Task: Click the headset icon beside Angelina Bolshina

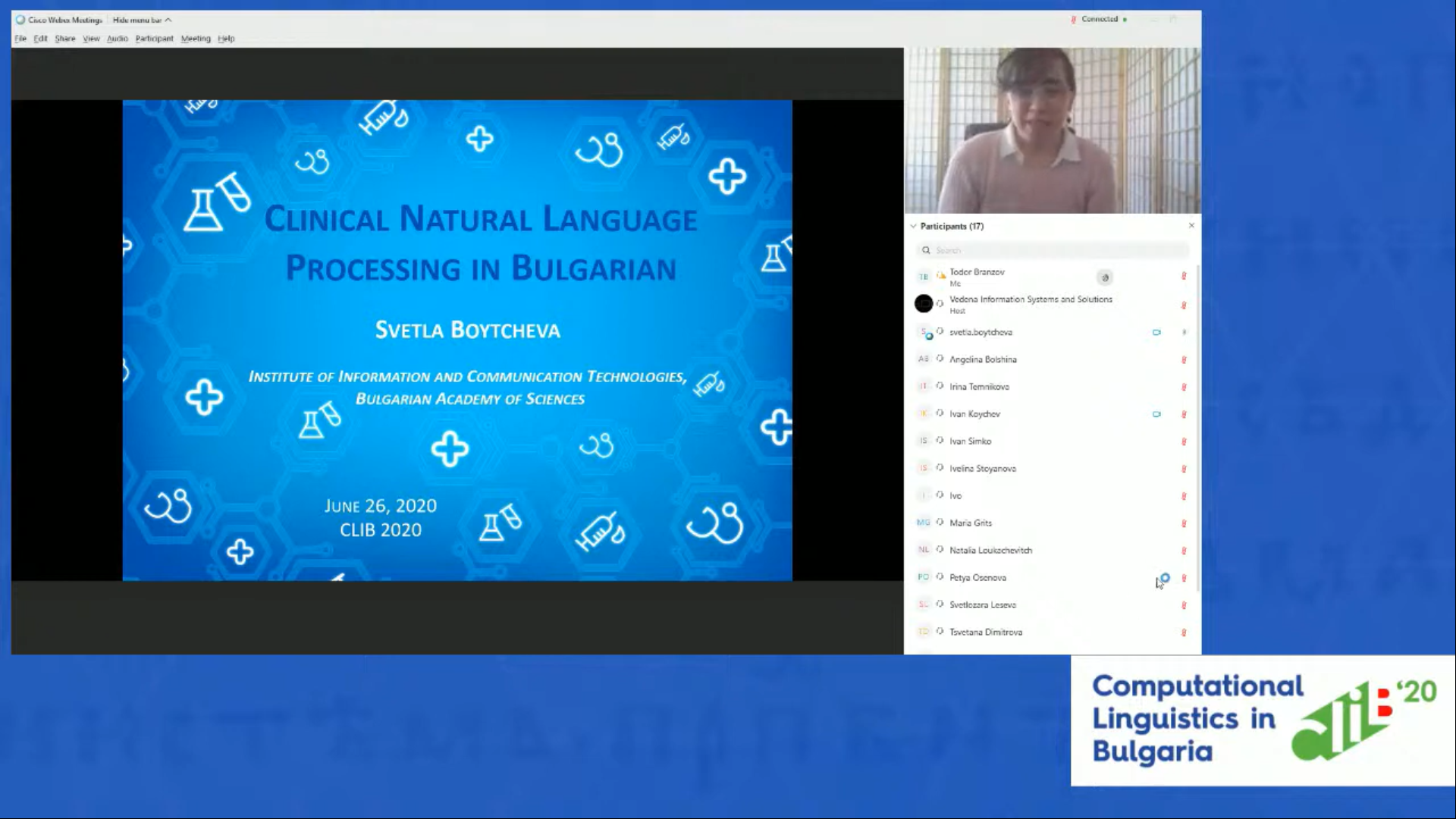Action: (x=940, y=359)
